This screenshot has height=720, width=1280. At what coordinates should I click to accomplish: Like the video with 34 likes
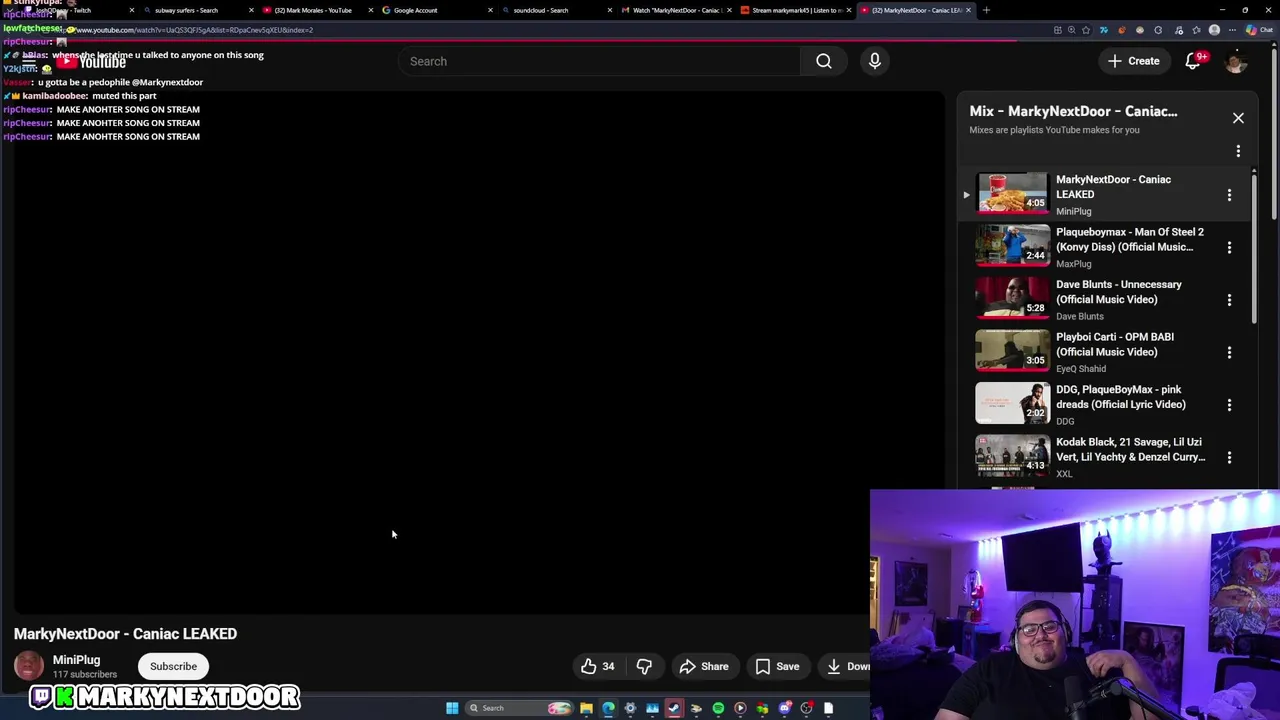[598, 666]
